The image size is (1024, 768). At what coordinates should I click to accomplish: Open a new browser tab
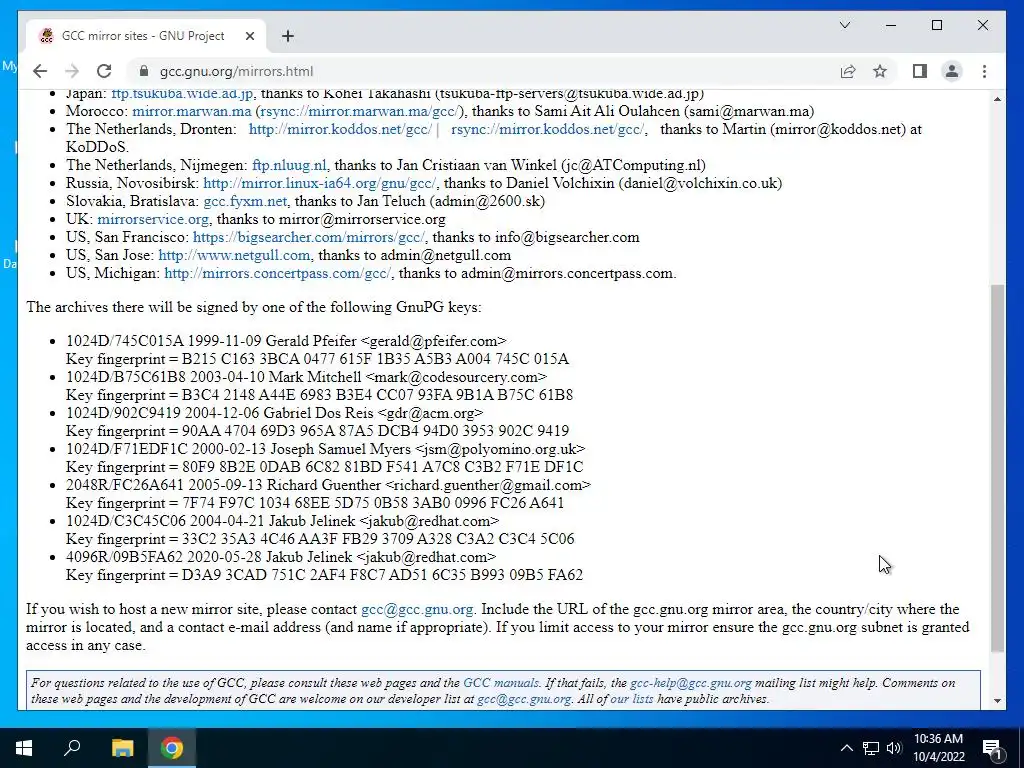287,36
